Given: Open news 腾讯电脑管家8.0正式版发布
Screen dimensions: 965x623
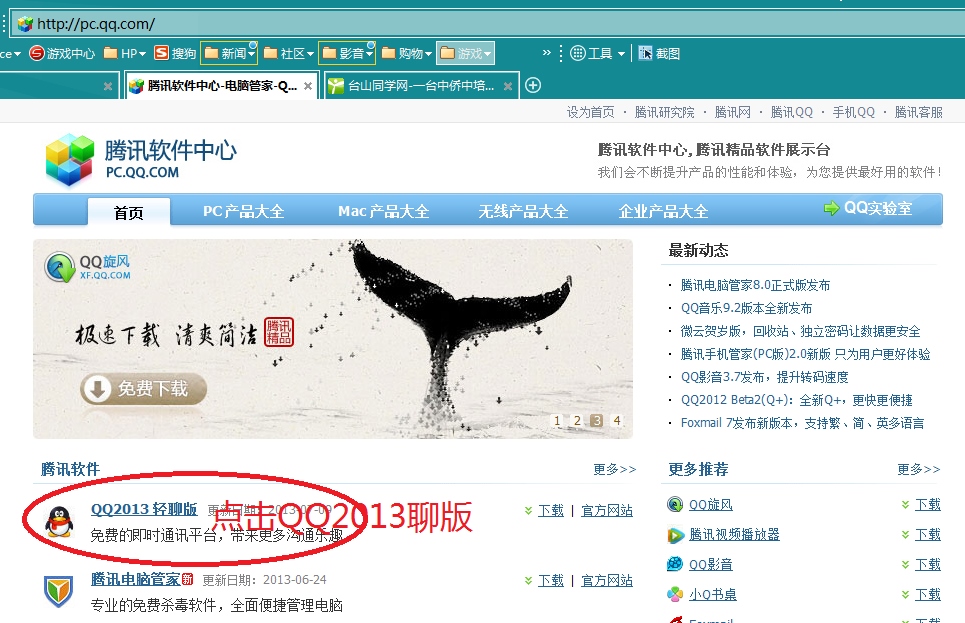Looking at the screenshot, I should [x=755, y=285].
